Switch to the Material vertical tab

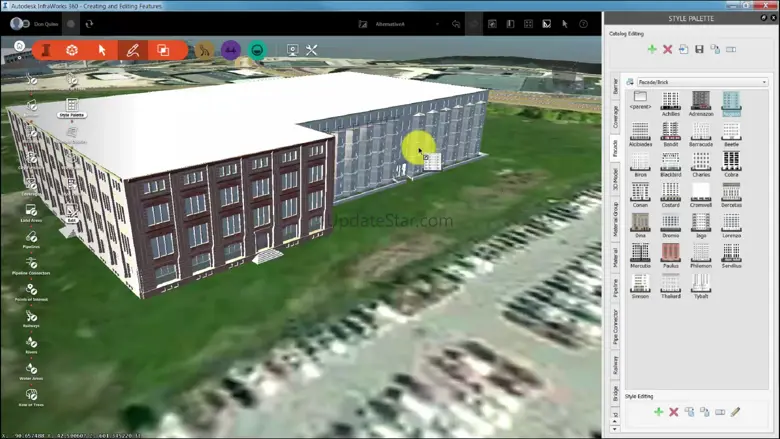tap(615, 258)
